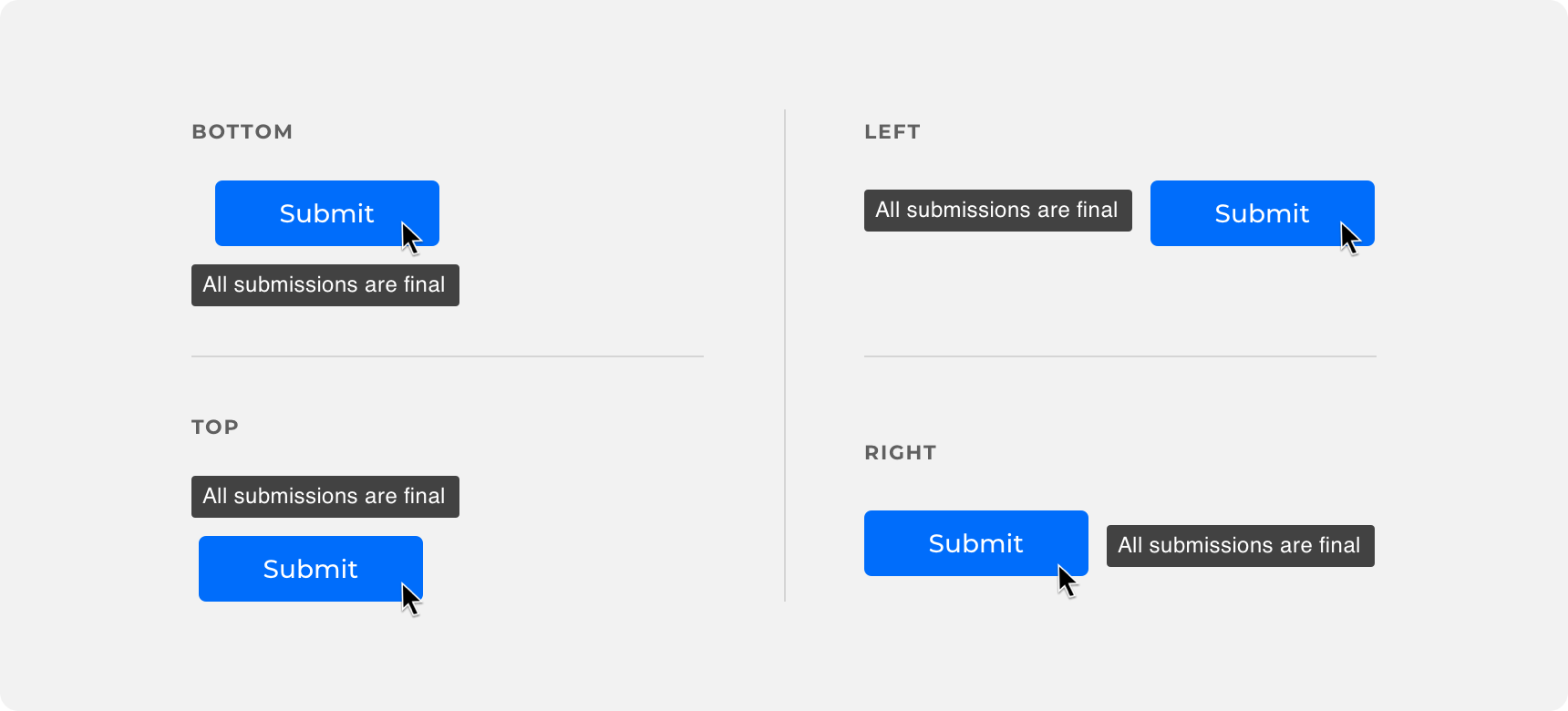Click the TOP section heading
The image size is (1568, 711).
pyautogui.click(x=215, y=428)
